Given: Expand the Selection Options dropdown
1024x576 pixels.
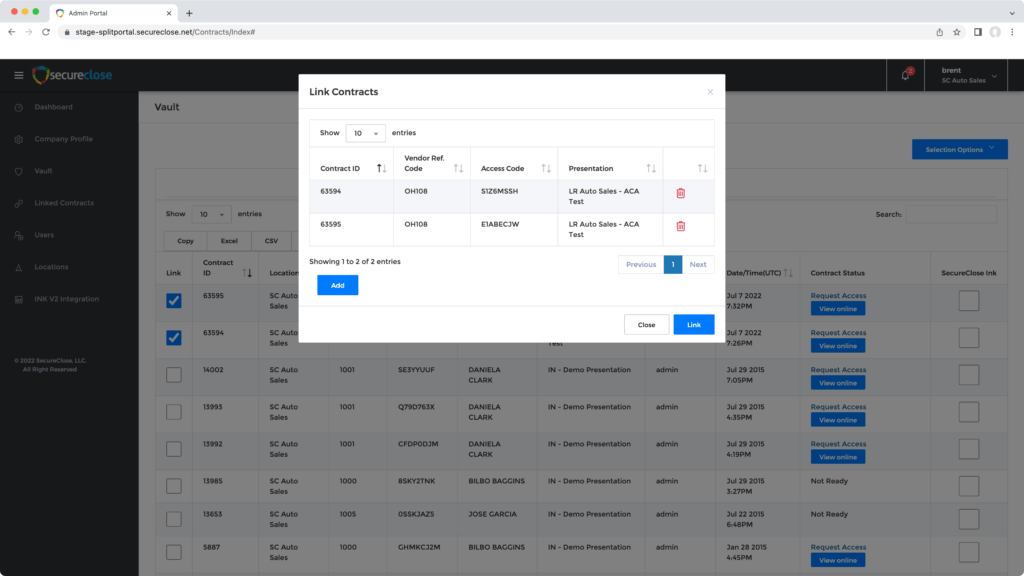Looking at the screenshot, I should tap(959, 149).
